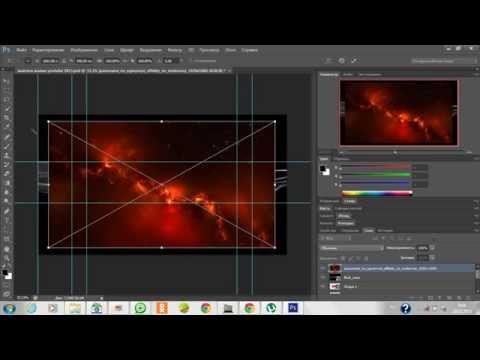Select the Rectangle shape tool
Screen dimensions: 480x360
point(6,239)
